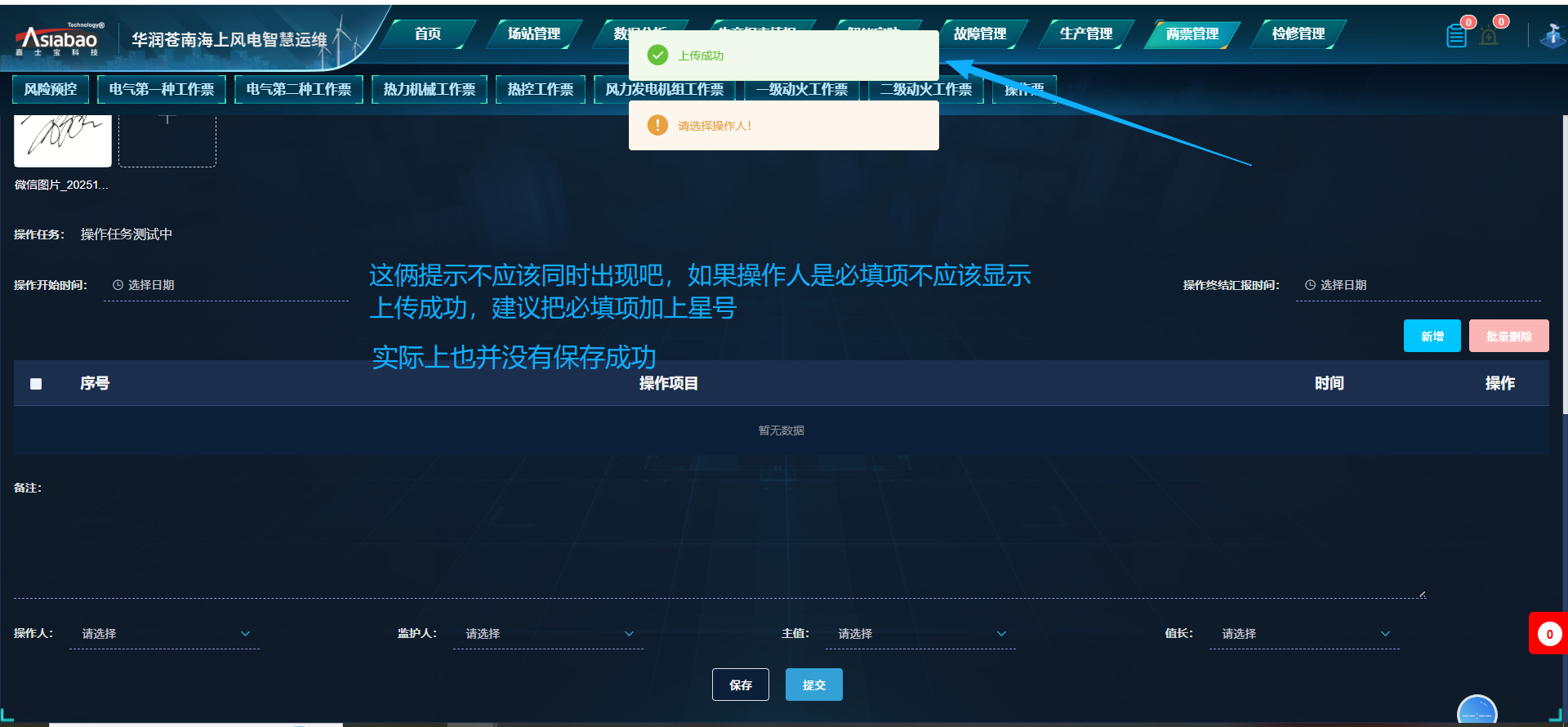Expand the 主值 dropdown
Image resolution: width=1568 pixels, height=727 pixels.
click(920, 634)
